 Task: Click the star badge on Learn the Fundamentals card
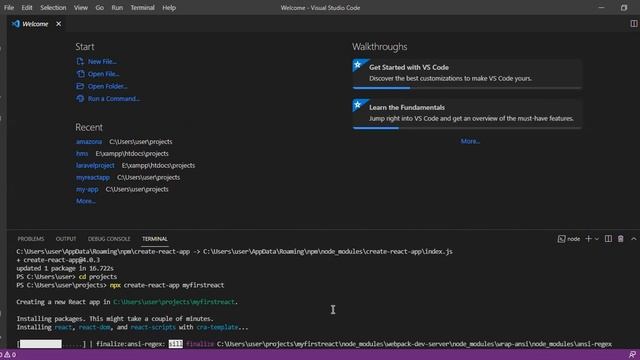pyautogui.click(x=358, y=105)
